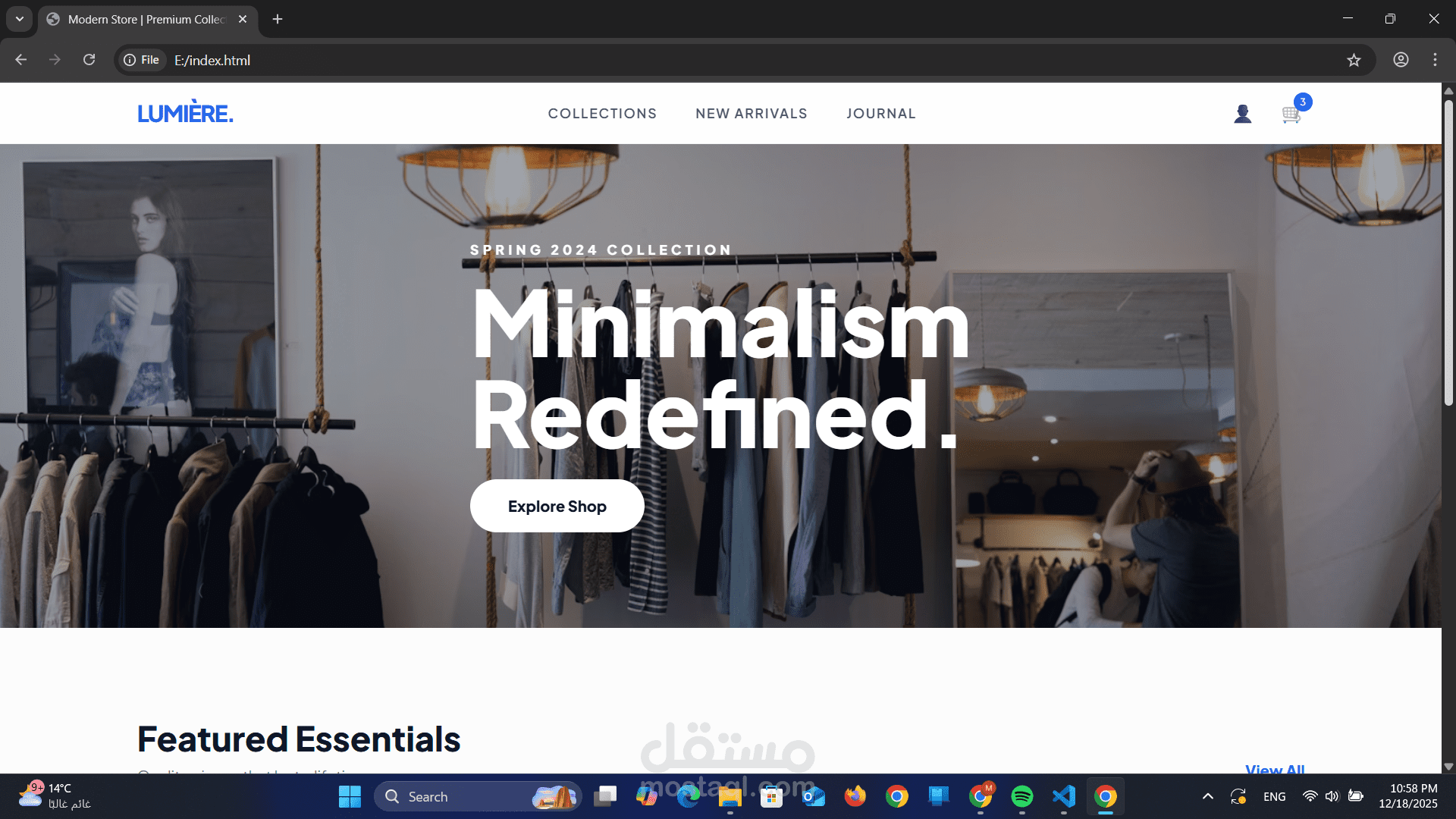The height and width of the screenshot is (819, 1456).
Task: Click the page vertical scrollbar down arrow
Action: coord(1448,767)
